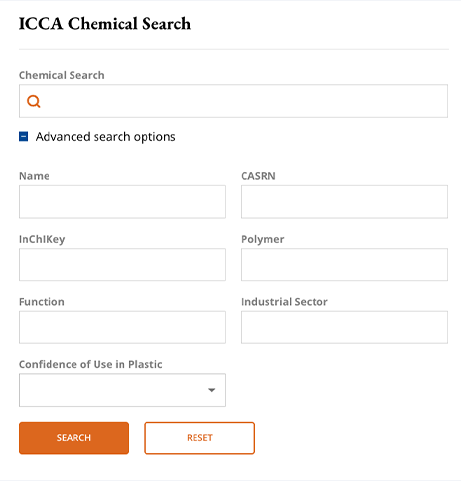The height and width of the screenshot is (481, 462).
Task: Click the Chemical Search input box
Action: coord(233,101)
